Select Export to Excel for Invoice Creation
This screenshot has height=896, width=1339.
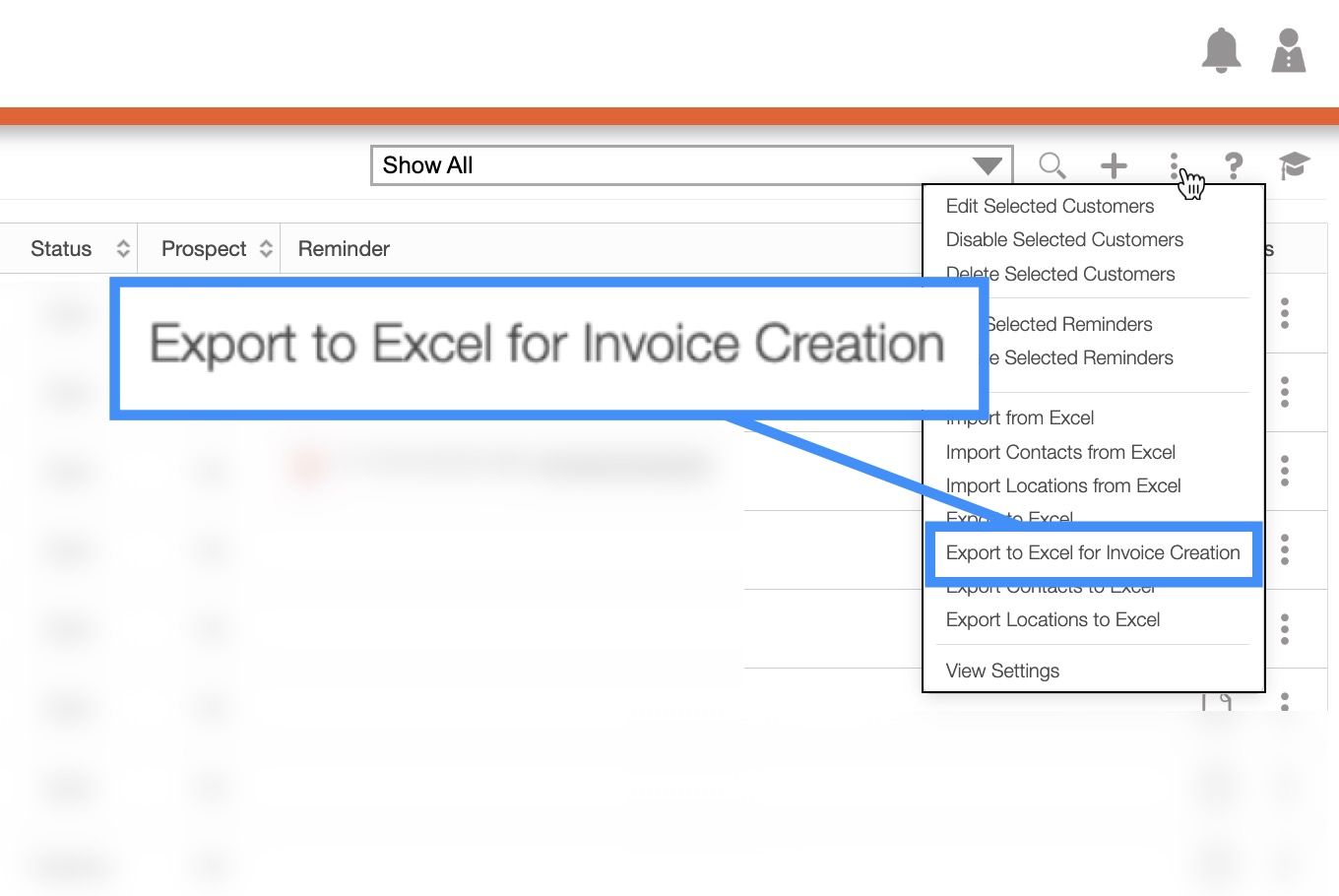[x=1092, y=553]
